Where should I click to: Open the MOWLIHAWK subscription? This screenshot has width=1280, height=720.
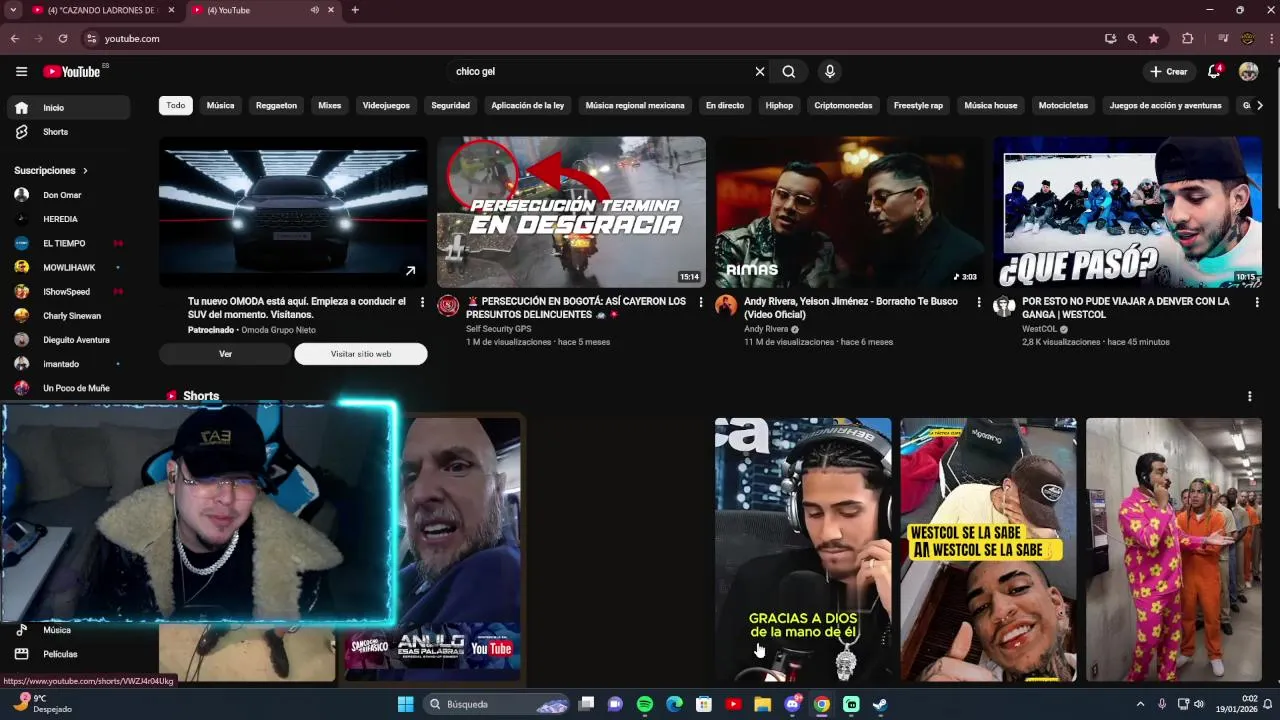[x=67, y=267]
